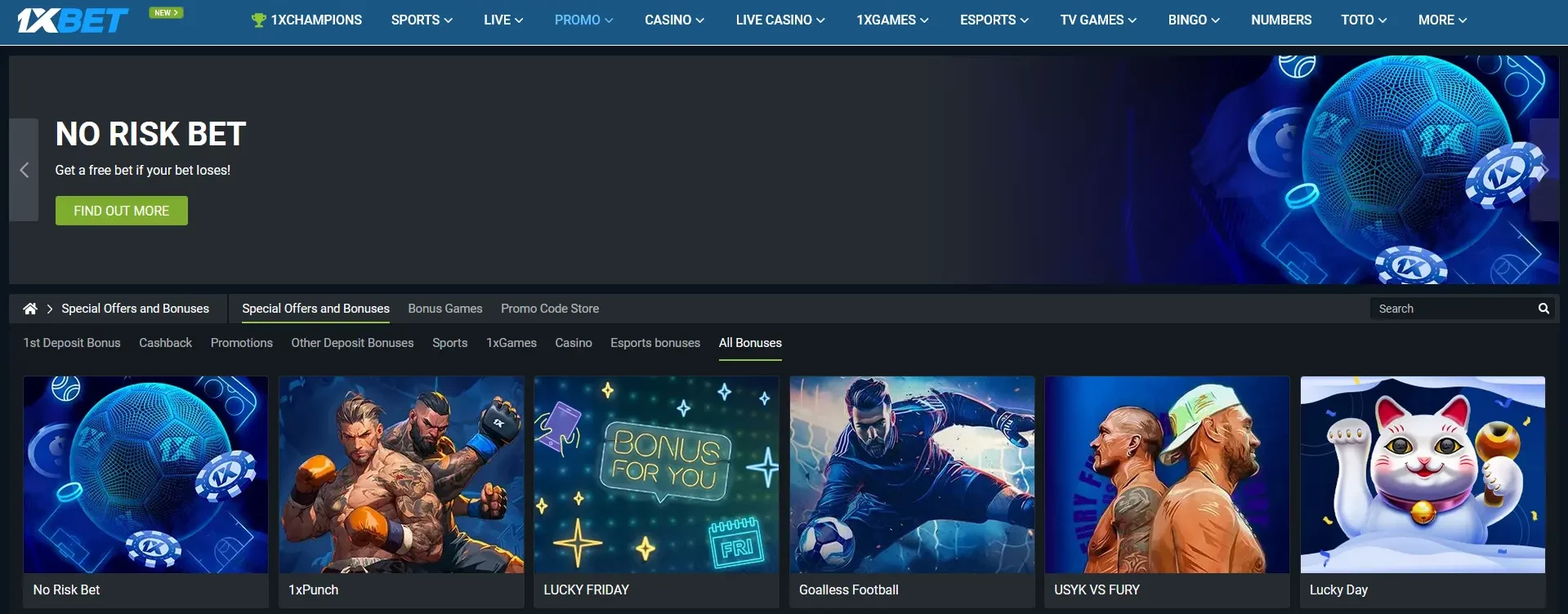Open the ESPORTS dropdown menu
Screen dimensions: 1568x614
point(994,20)
